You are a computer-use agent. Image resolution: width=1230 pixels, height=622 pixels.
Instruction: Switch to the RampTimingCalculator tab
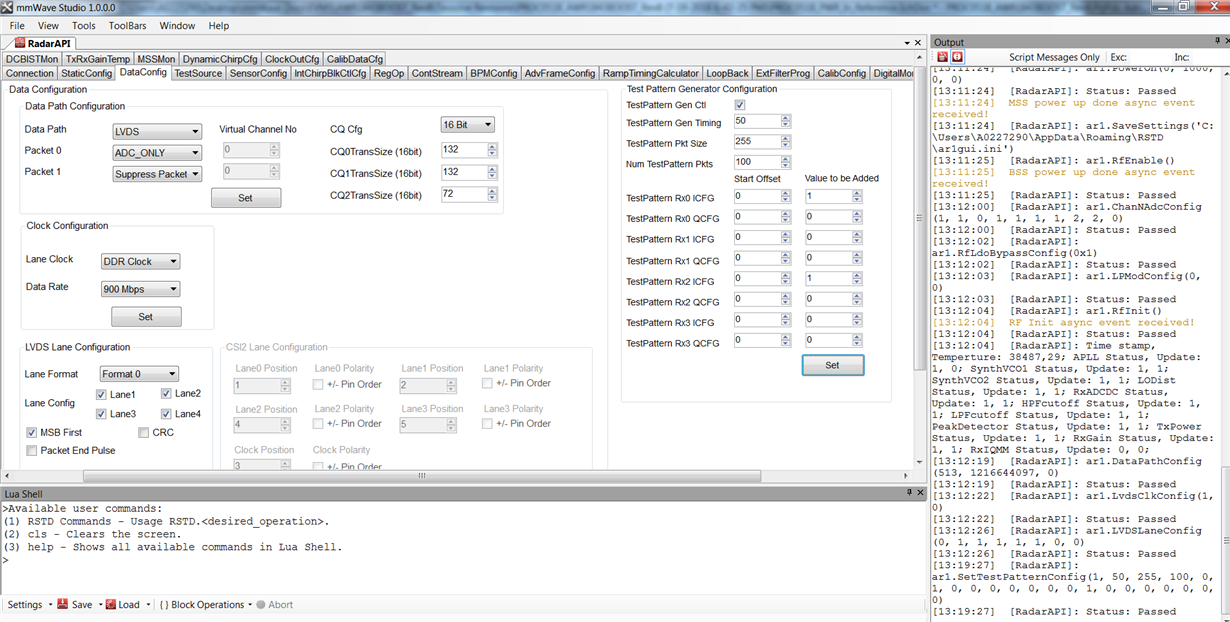(x=650, y=73)
